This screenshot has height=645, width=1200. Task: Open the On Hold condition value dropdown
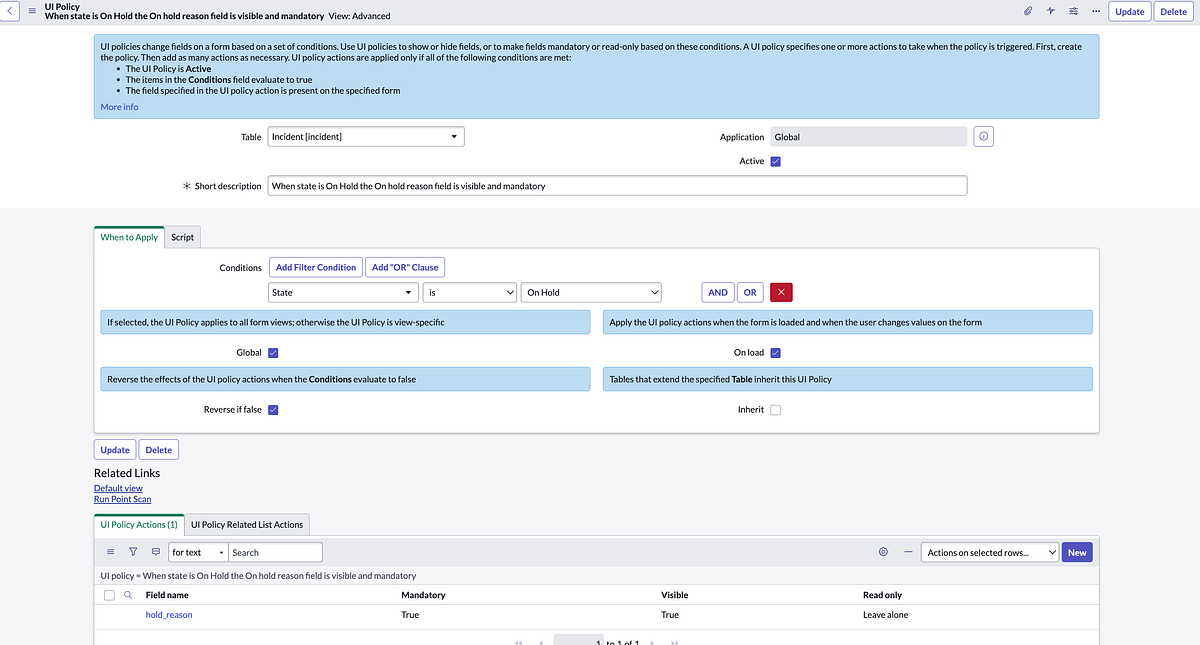(591, 292)
